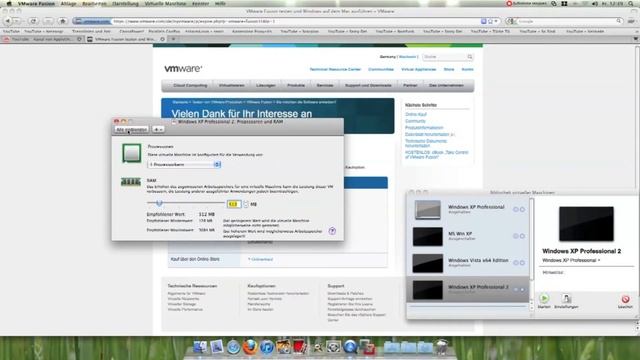The width and height of the screenshot is (640, 360).
Task: Switch to the VMware Fusion testen browser tab
Action: click(126, 39)
